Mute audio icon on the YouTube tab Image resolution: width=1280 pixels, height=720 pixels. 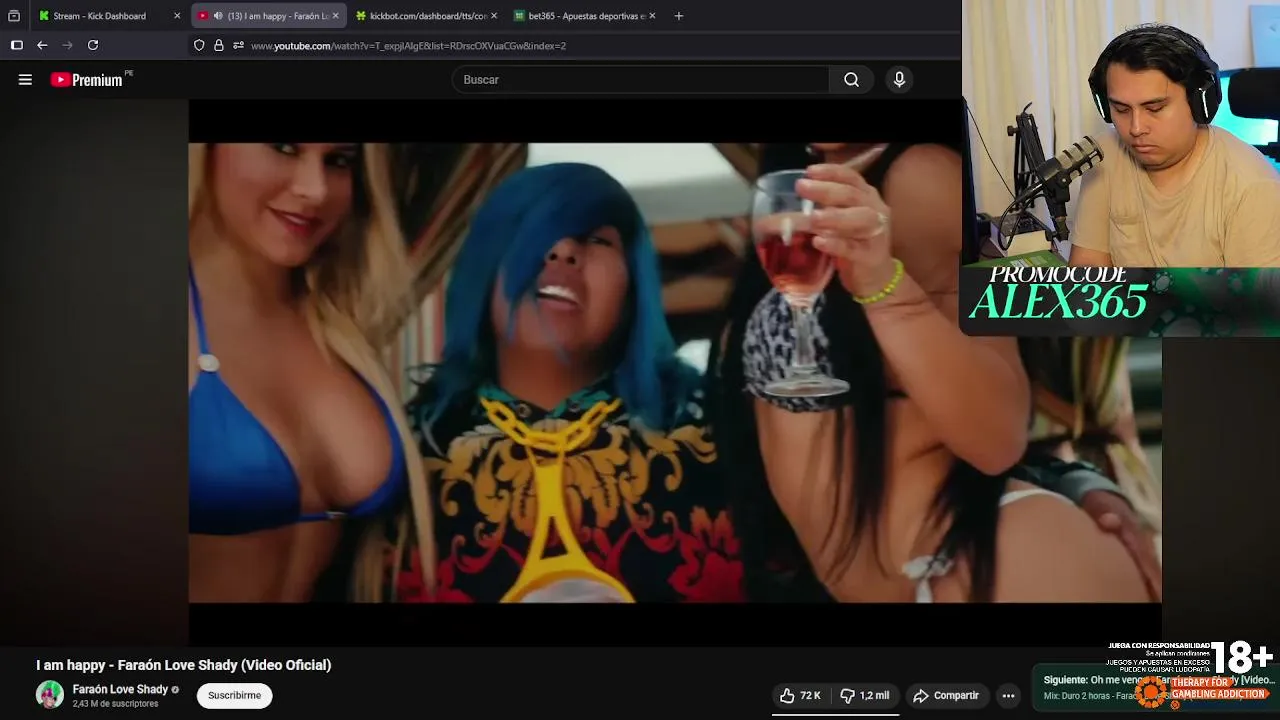click(x=218, y=16)
